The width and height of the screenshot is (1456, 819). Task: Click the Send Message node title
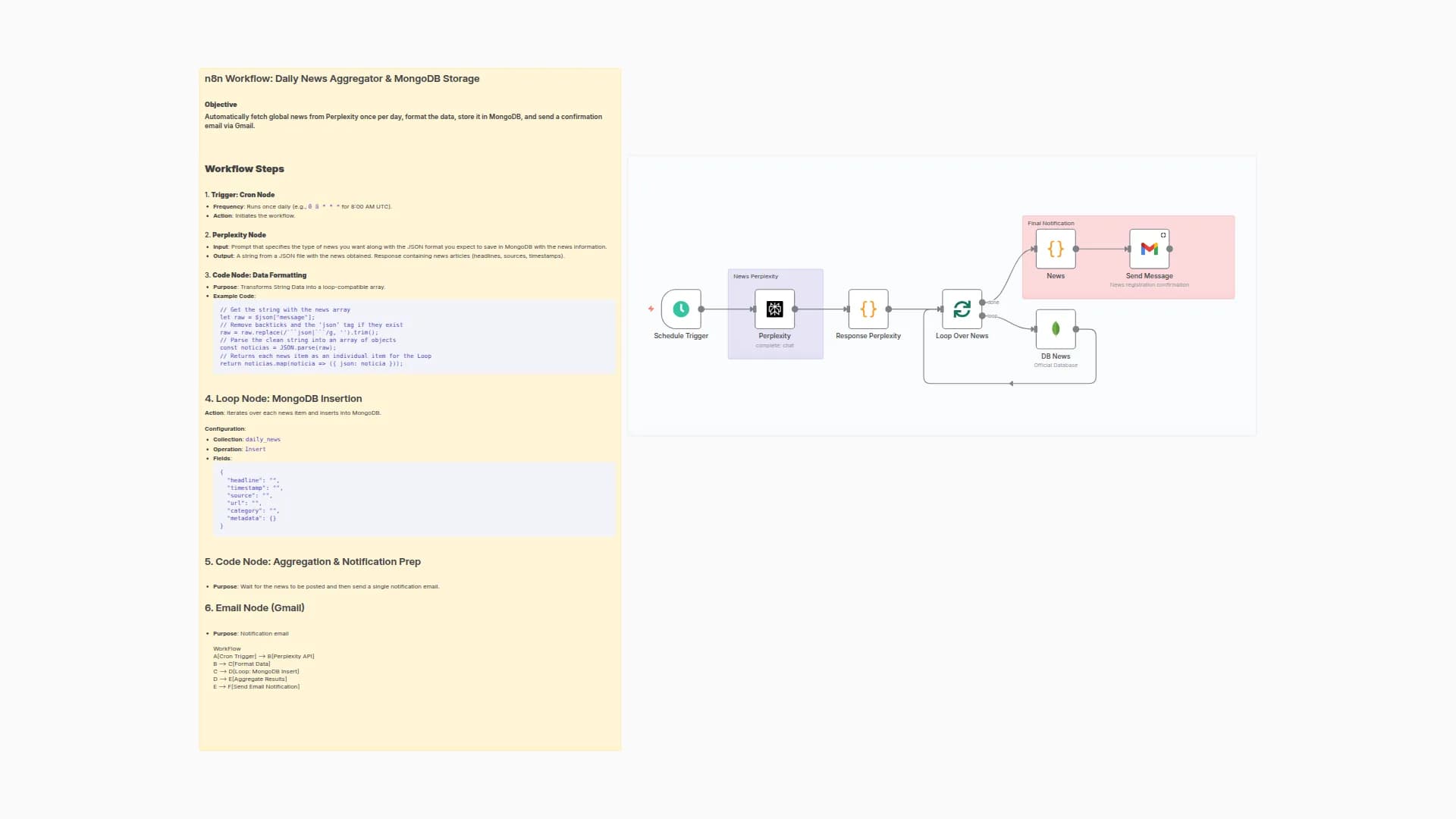[x=1150, y=276]
